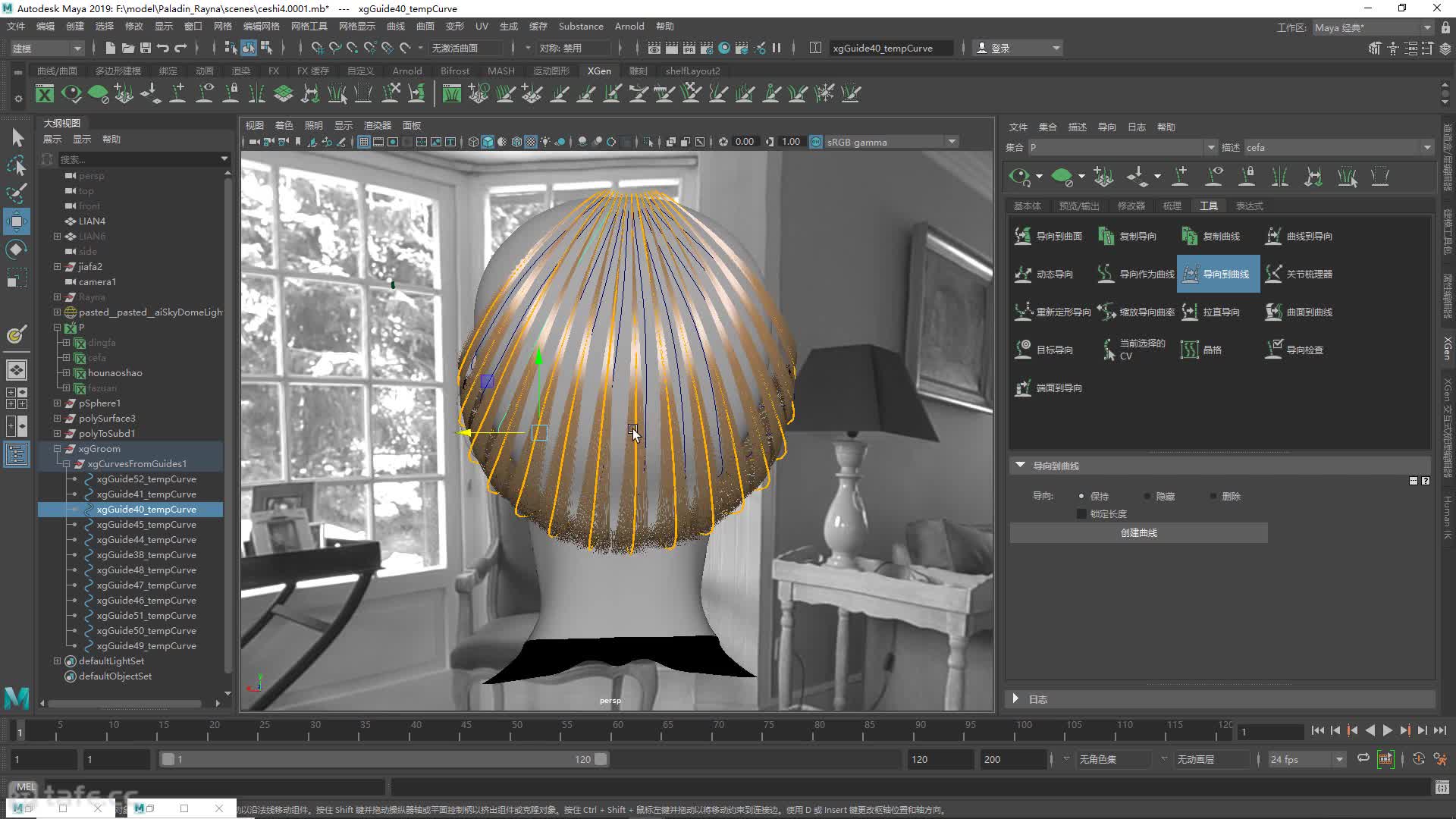Screen dimensions: 1456x819
Task: Select the 端面到导向 tool
Action: [1048, 388]
